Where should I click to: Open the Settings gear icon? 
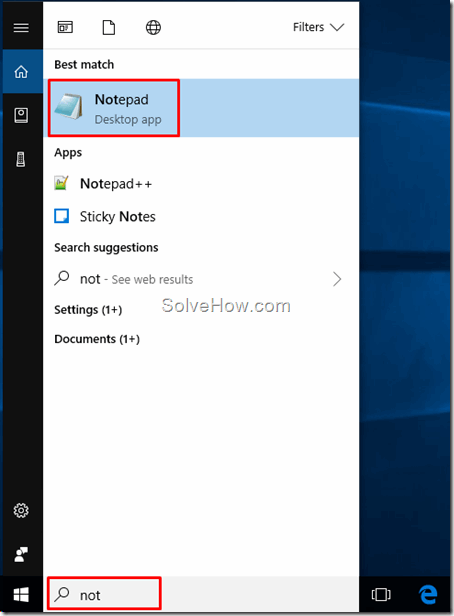coord(21,510)
